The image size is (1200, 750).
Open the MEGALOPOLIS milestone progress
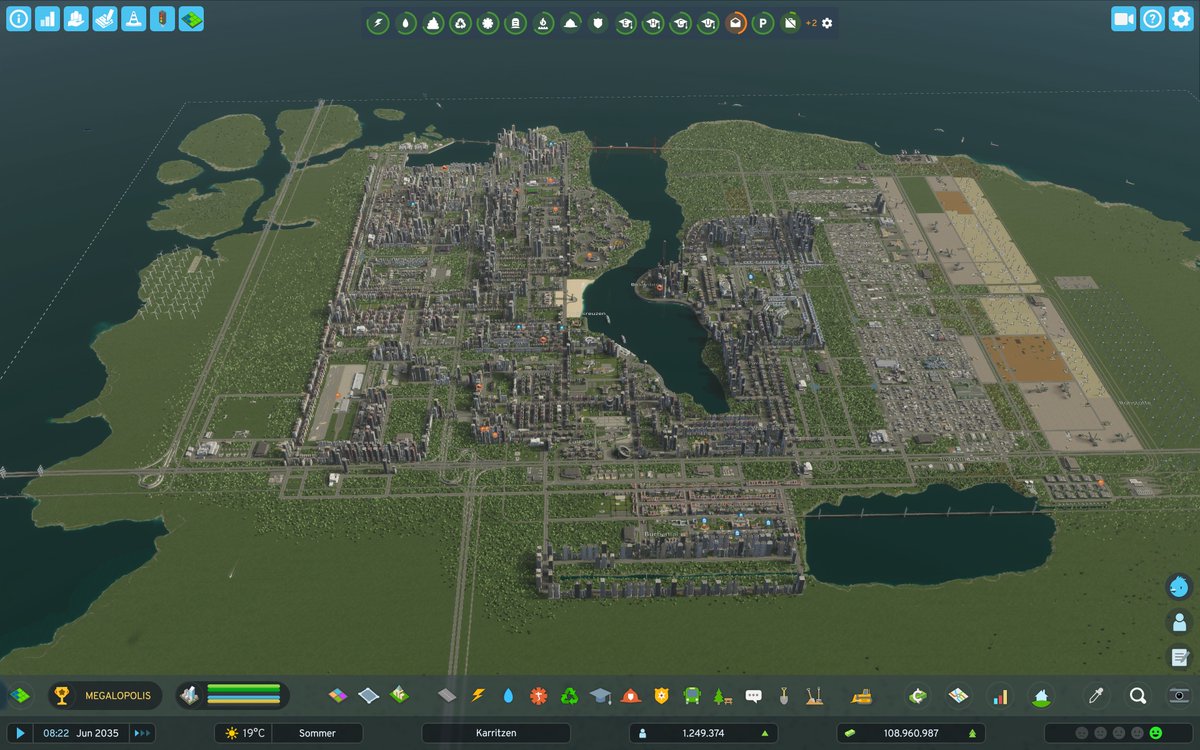pyautogui.click(x=103, y=696)
